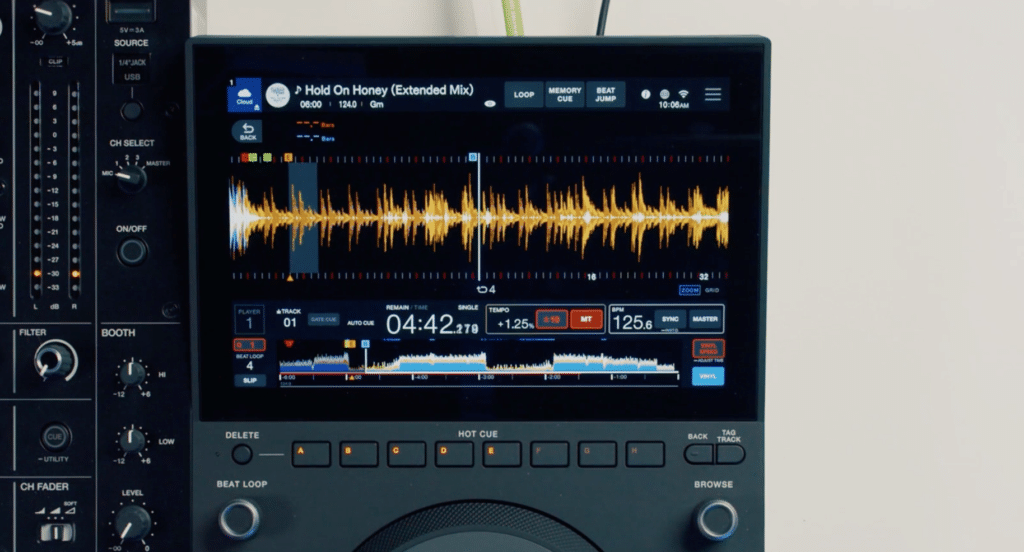Tap the Wi-Fi status icon

(x=683, y=94)
